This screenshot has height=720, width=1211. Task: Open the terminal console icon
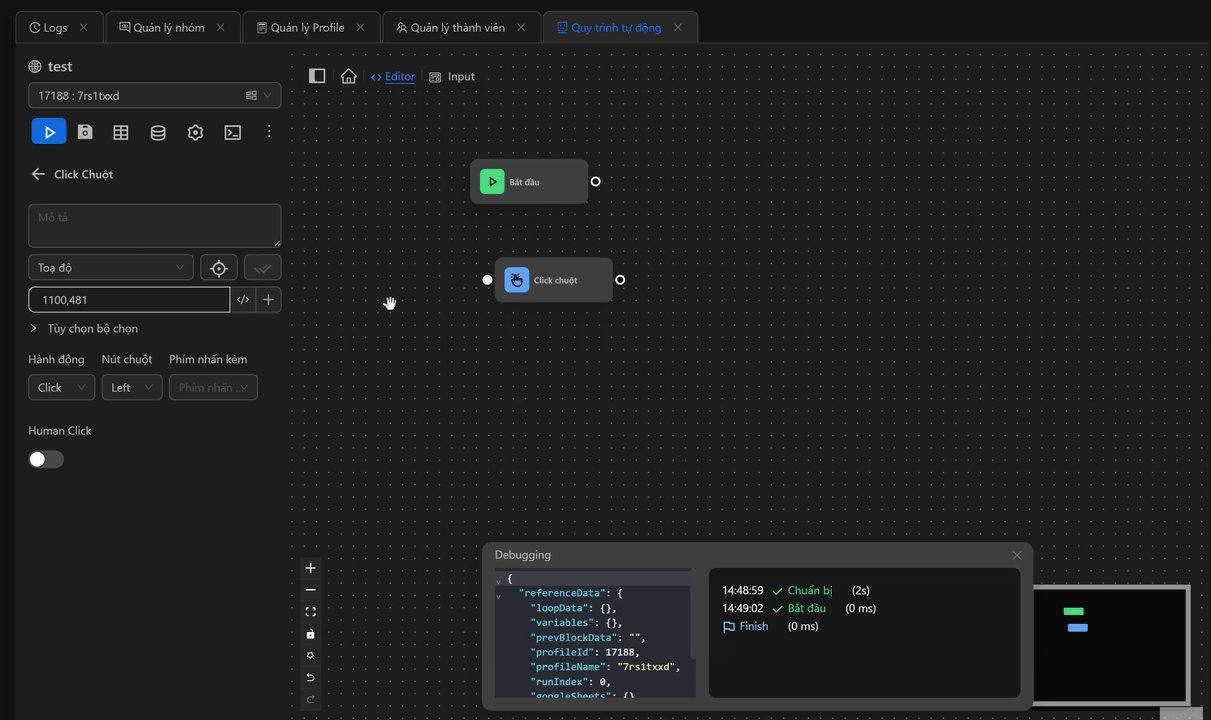(x=233, y=132)
